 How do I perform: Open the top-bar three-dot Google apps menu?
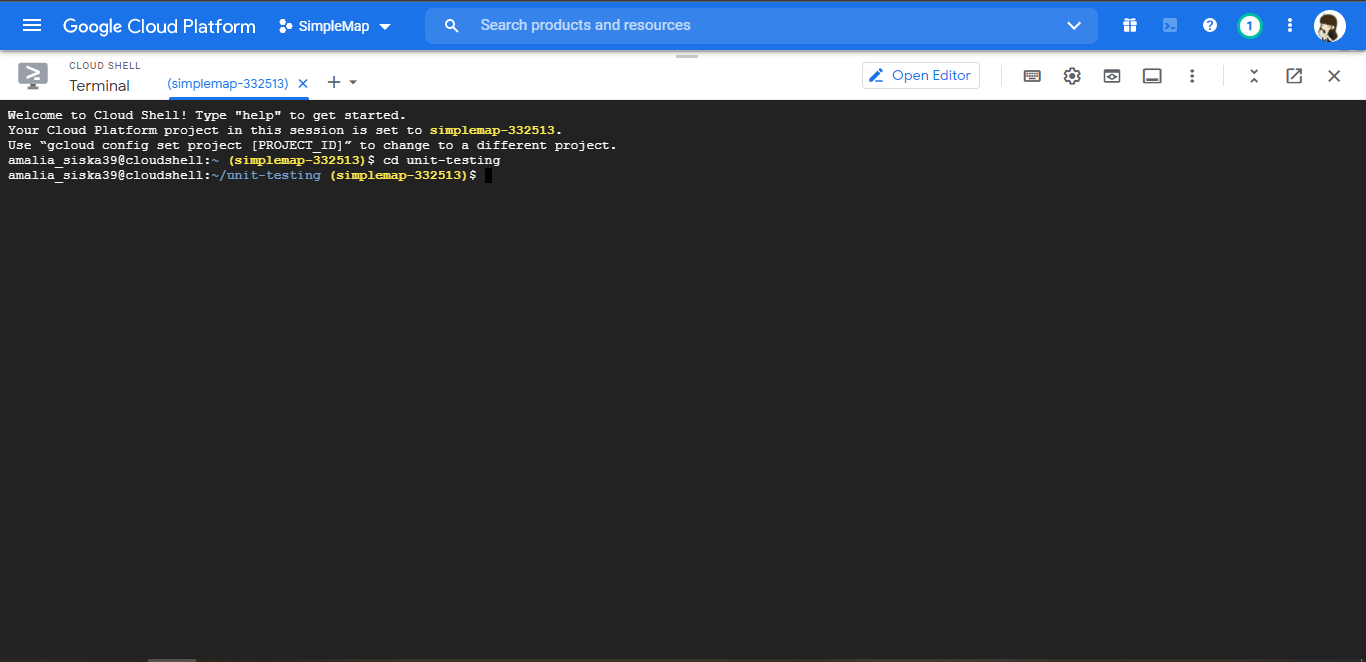1289,25
